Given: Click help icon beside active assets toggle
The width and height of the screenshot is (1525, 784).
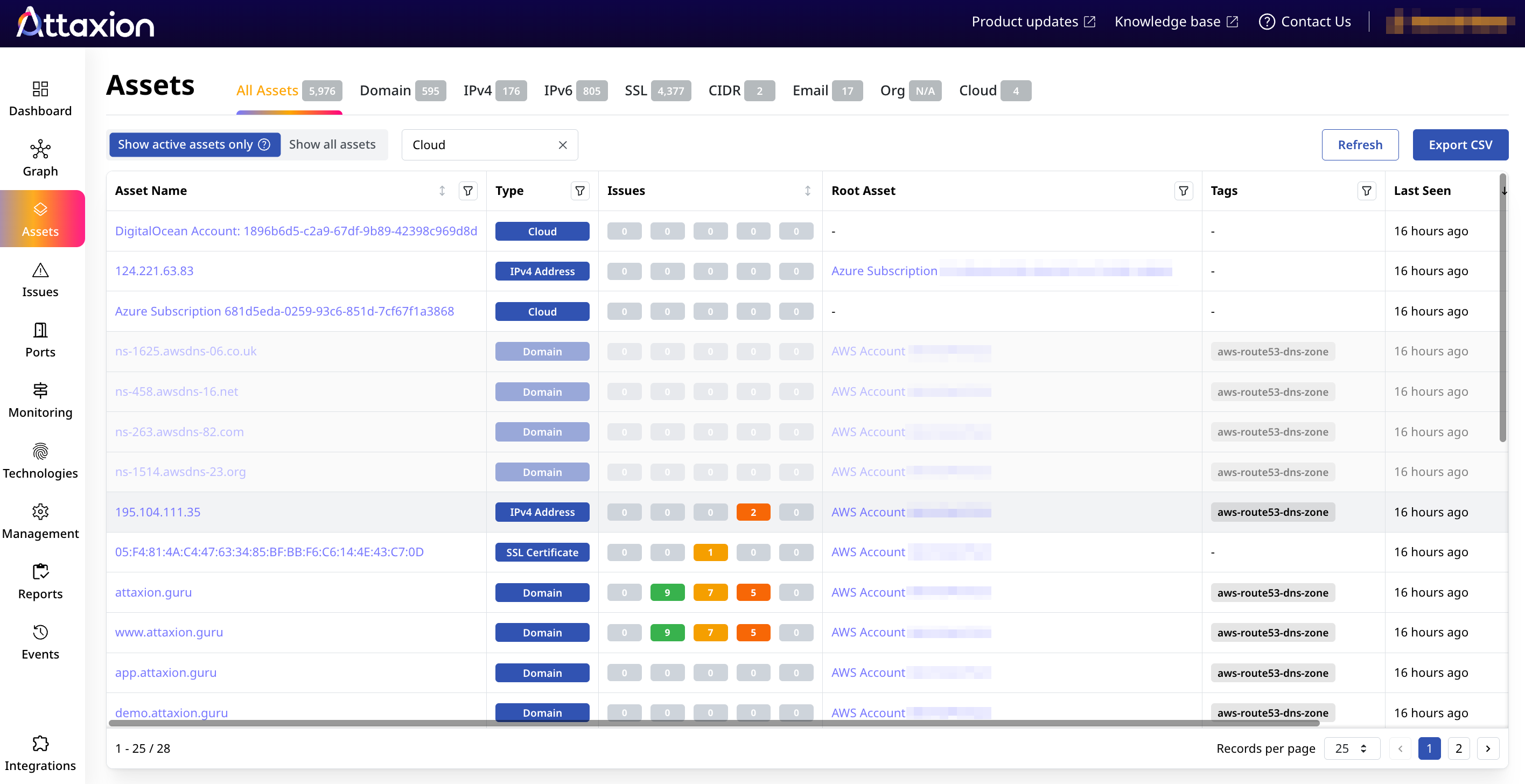Looking at the screenshot, I should pos(264,144).
